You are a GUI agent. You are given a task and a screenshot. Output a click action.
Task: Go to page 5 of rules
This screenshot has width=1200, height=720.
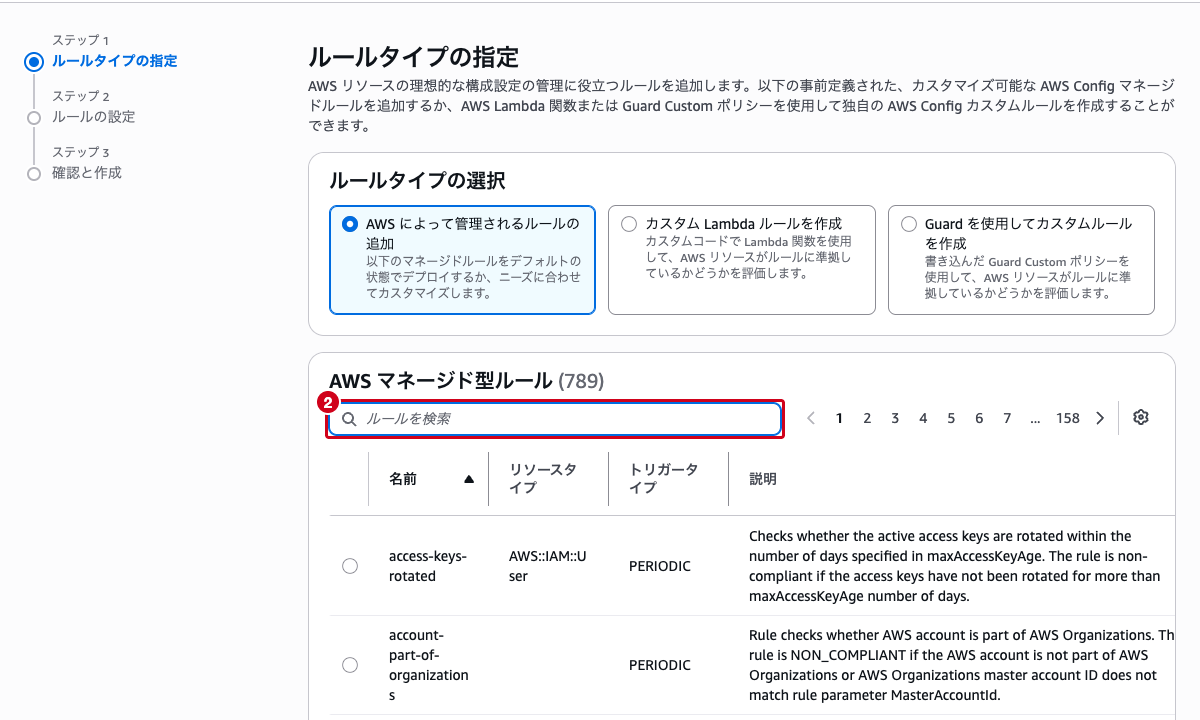click(951, 418)
